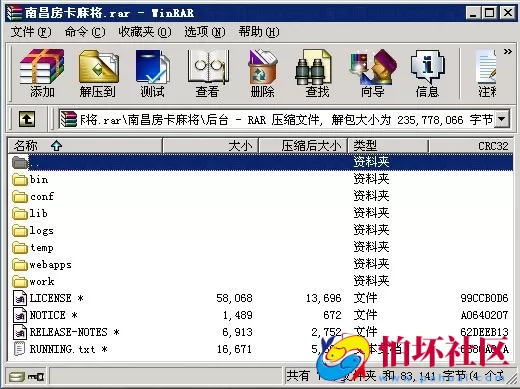The height and width of the screenshot is (389, 520).
Task: Sort by 类型 column header
Action: tap(388, 146)
